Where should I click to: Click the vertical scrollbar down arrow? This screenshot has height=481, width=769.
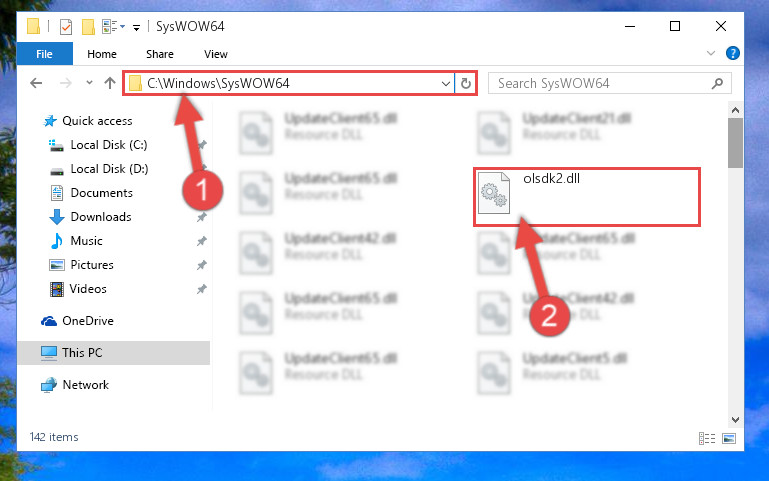[735, 420]
